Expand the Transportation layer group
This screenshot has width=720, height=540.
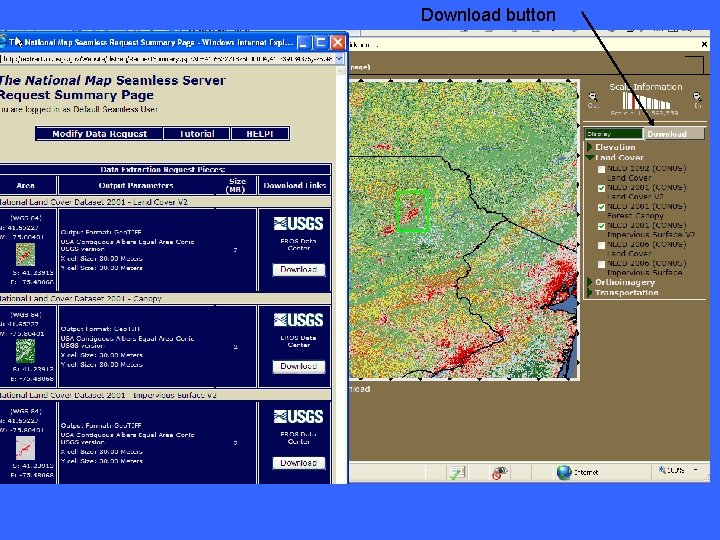click(x=590, y=292)
